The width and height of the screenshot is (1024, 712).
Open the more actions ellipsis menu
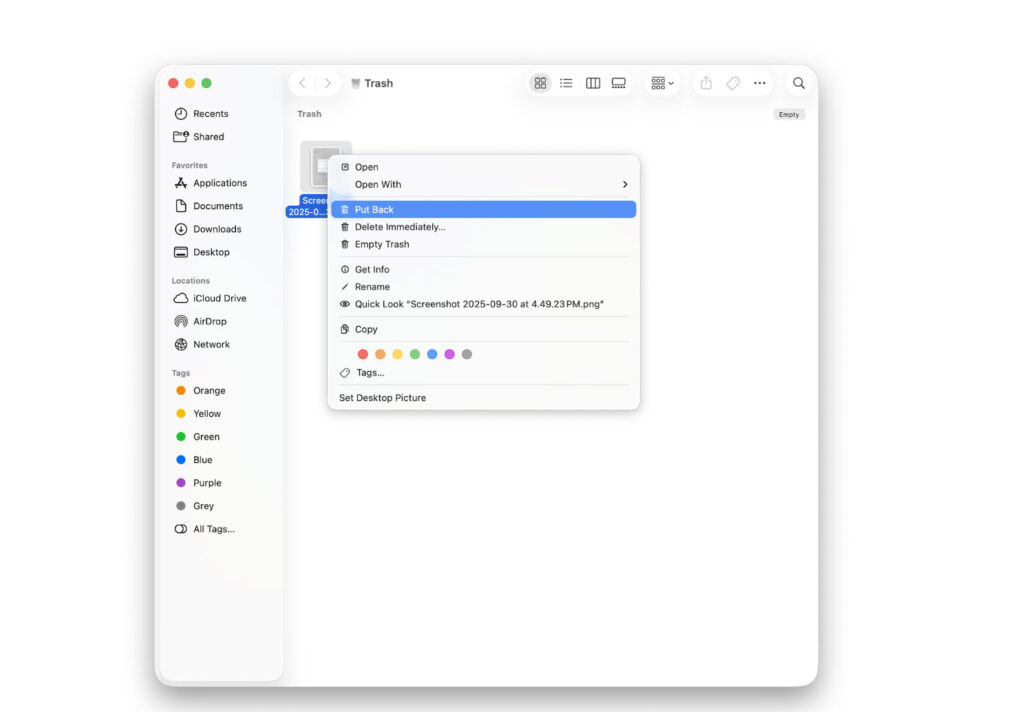(x=760, y=83)
